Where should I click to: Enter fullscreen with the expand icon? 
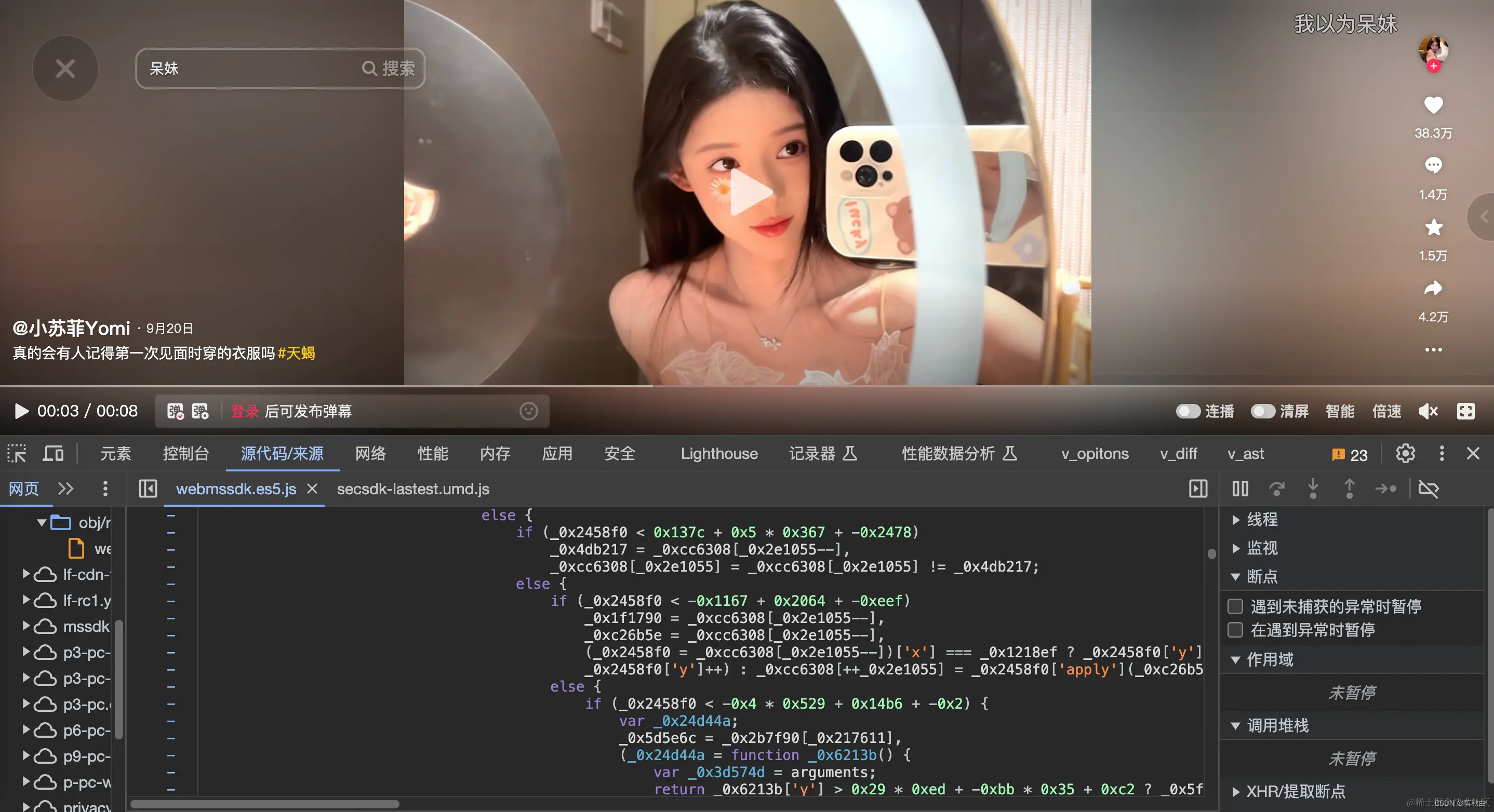click(x=1465, y=412)
